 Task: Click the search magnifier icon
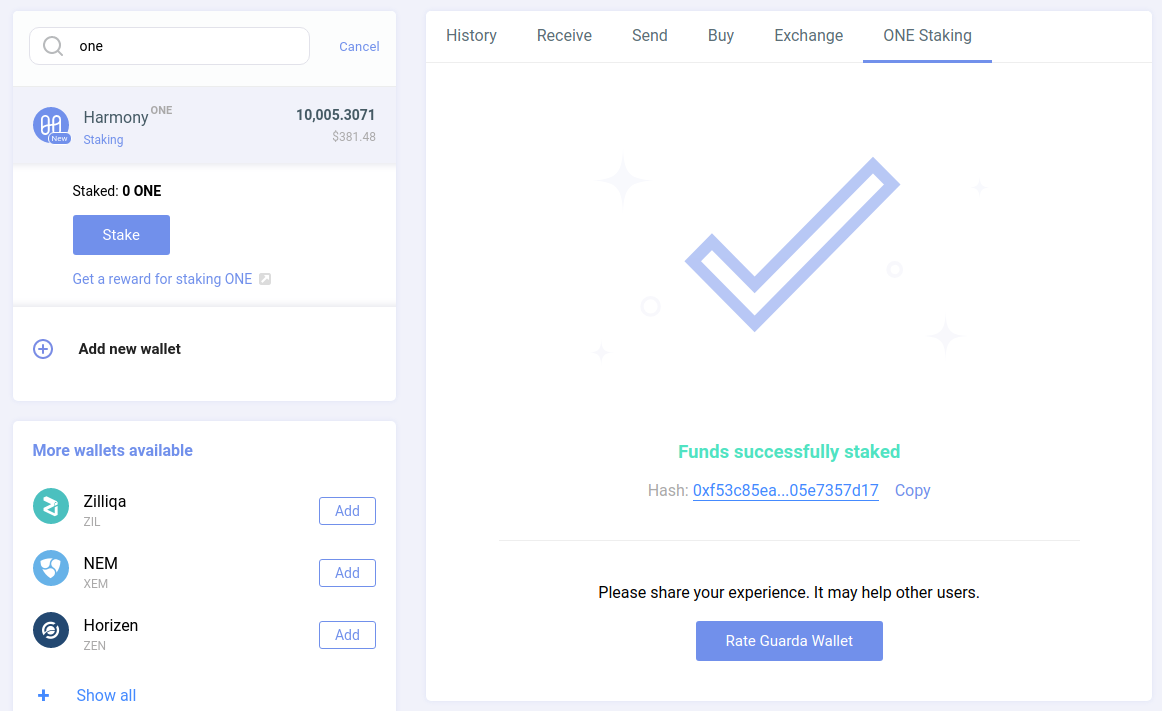pos(53,46)
